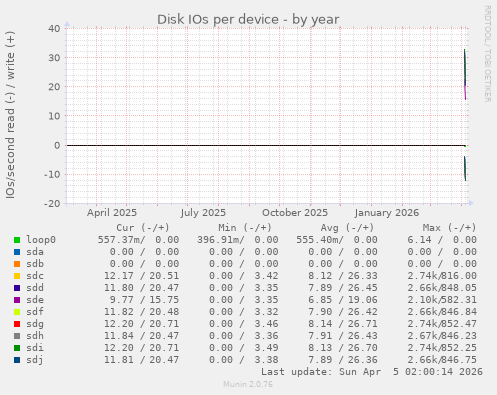Click sde current value 9.77 / 15.75
The height and width of the screenshot is (395, 497).
coord(144,300)
